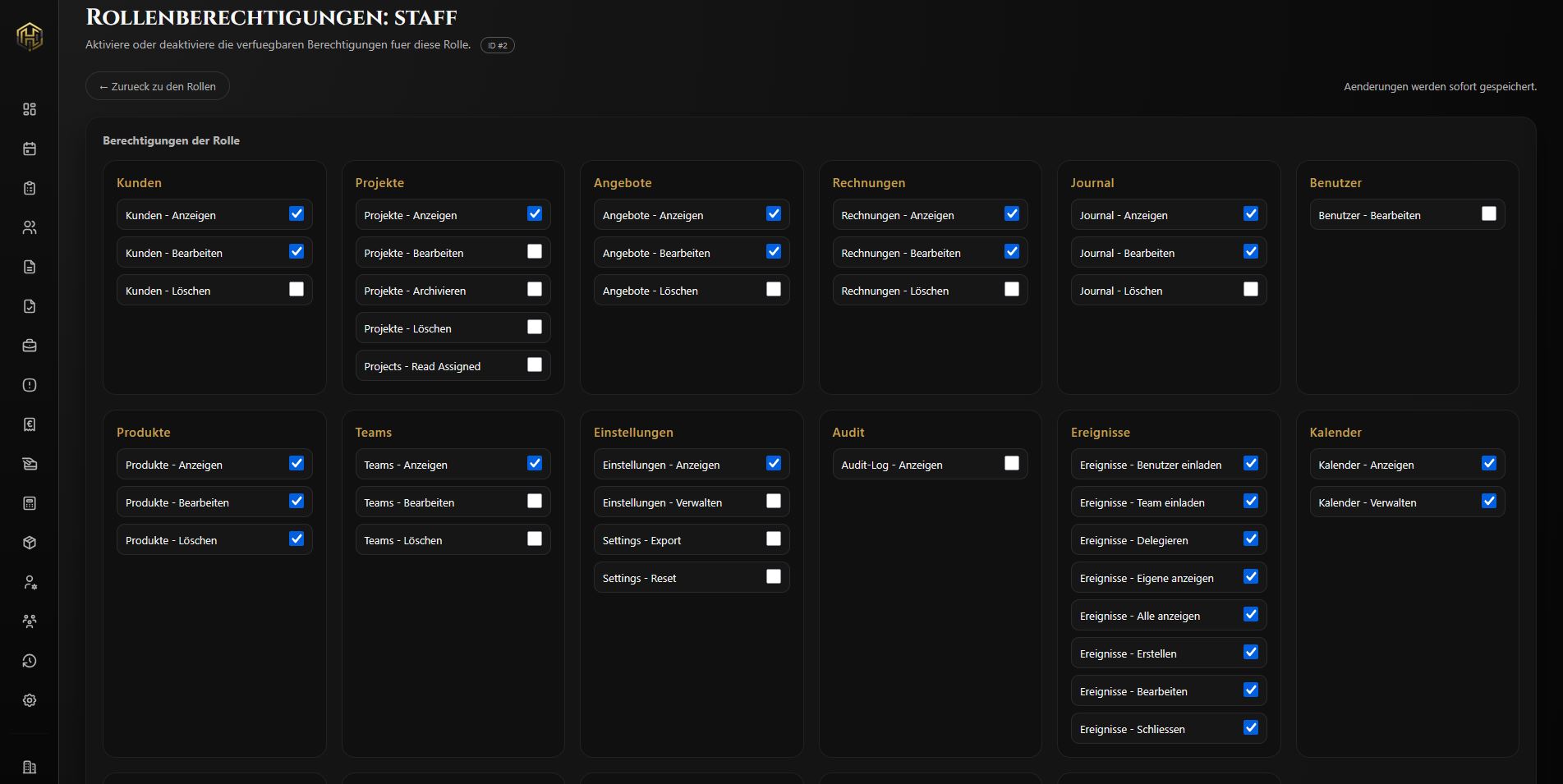Disable Kalender - Verwalten permission
Image resolution: width=1563 pixels, height=784 pixels.
[x=1489, y=501]
